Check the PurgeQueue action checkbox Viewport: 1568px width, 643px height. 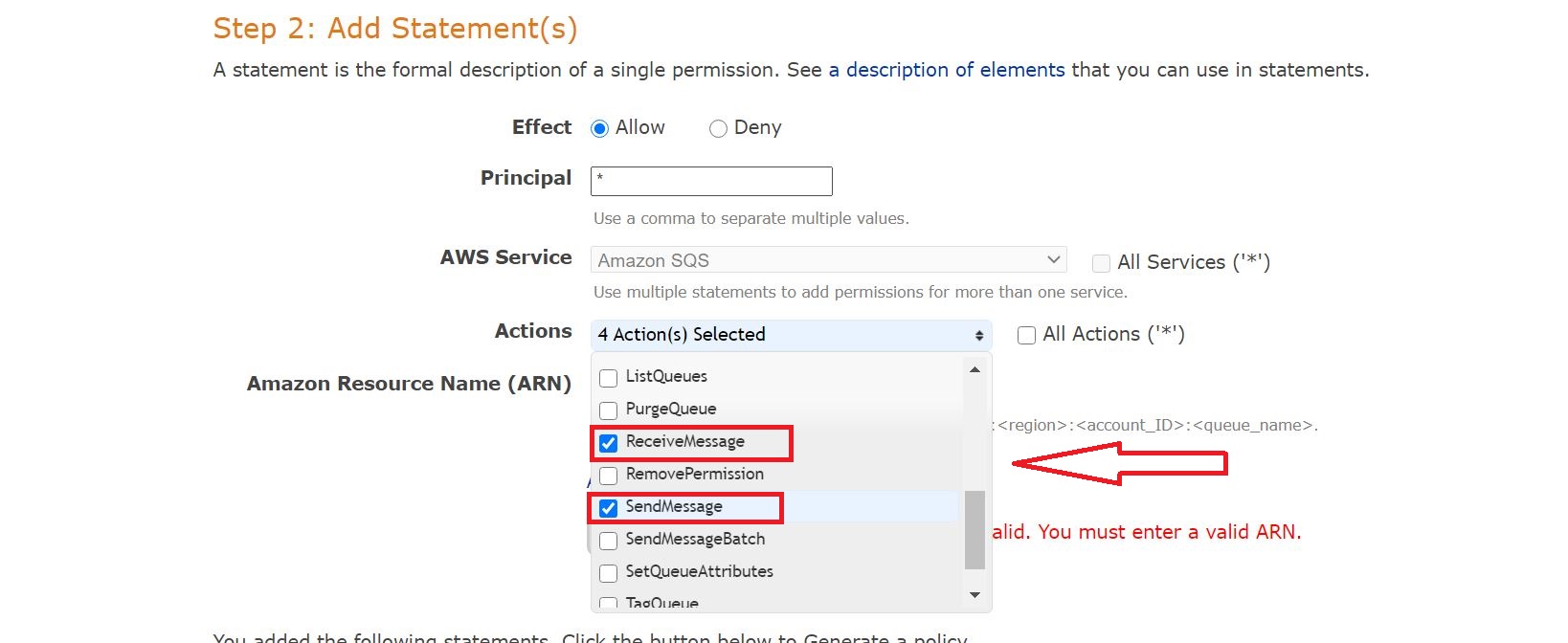pos(609,410)
